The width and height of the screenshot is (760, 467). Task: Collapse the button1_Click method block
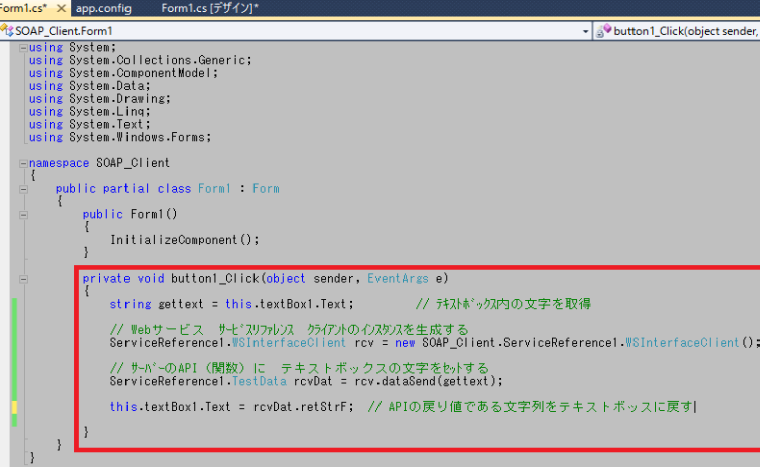pyautogui.click(x=24, y=279)
